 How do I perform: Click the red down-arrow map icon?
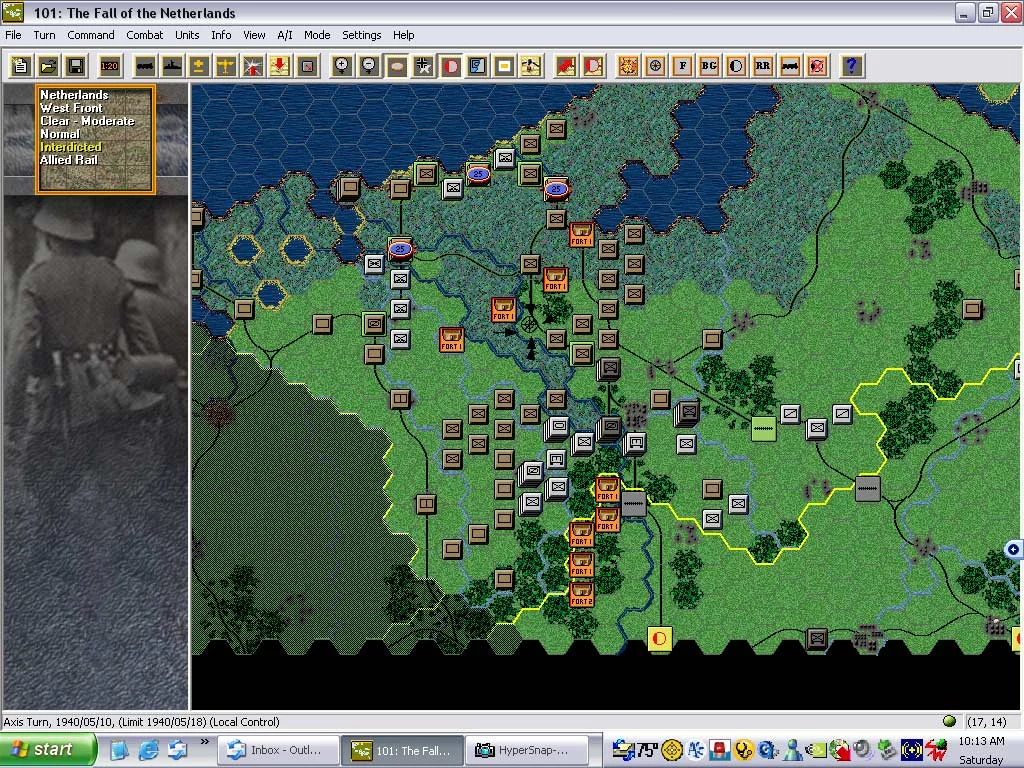tap(280, 65)
